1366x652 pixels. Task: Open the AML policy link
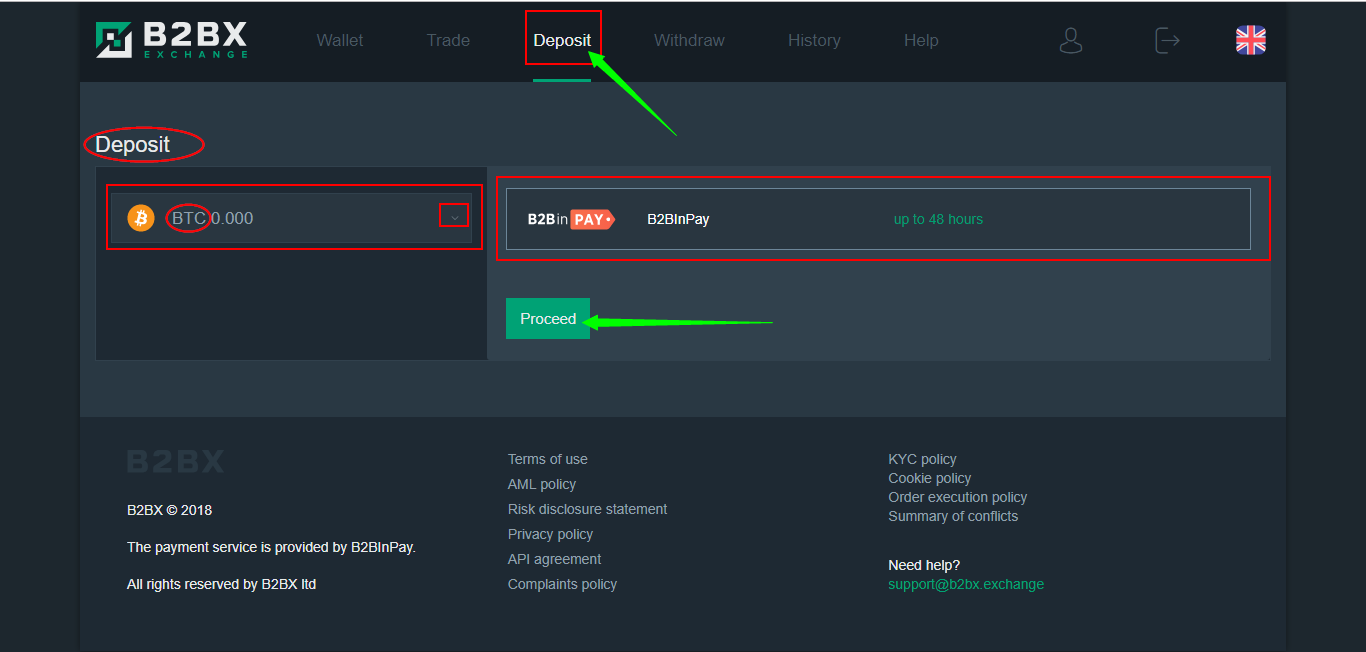pos(542,484)
